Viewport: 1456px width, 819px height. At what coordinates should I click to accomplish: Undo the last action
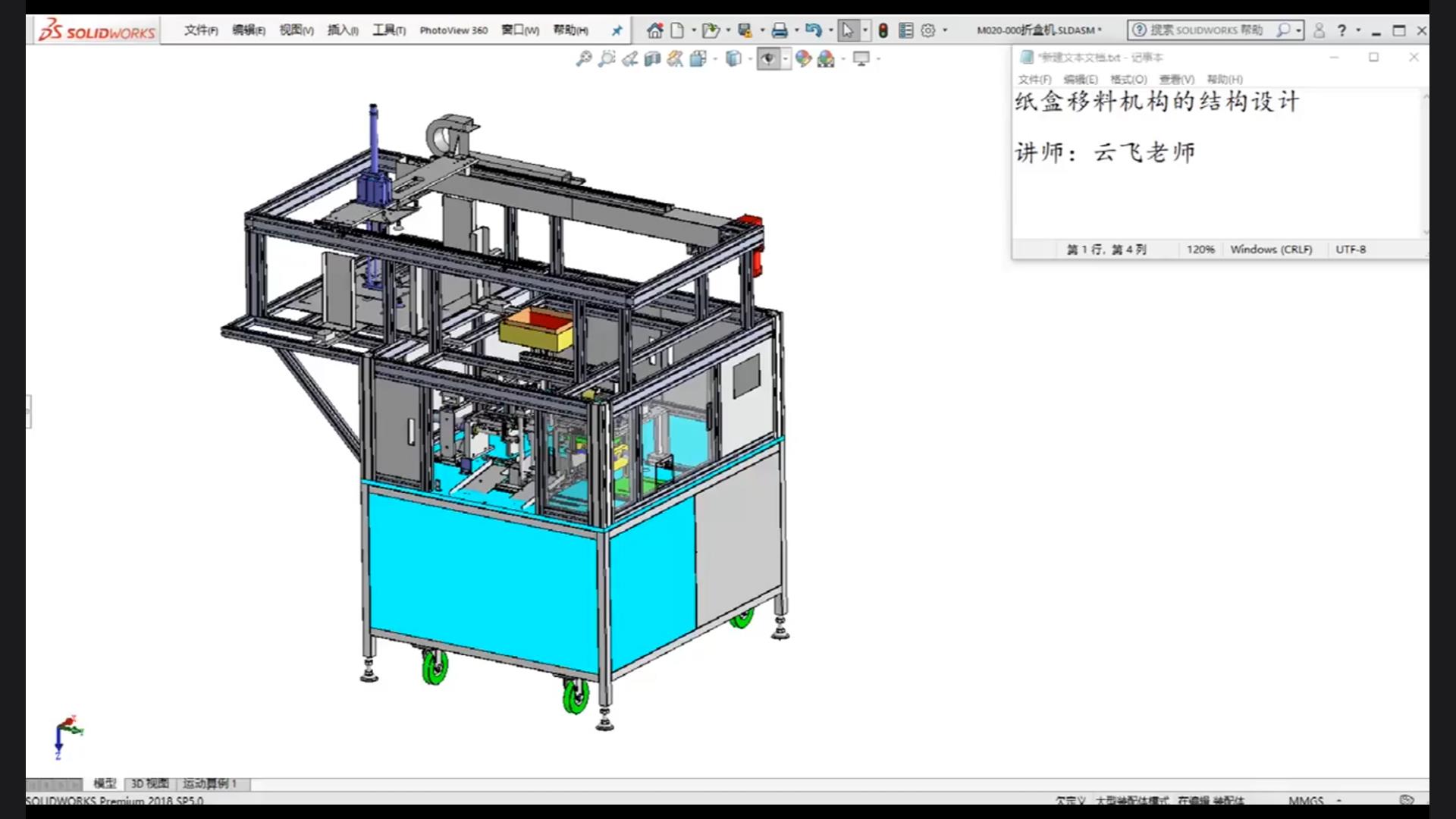(x=814, y=30)
